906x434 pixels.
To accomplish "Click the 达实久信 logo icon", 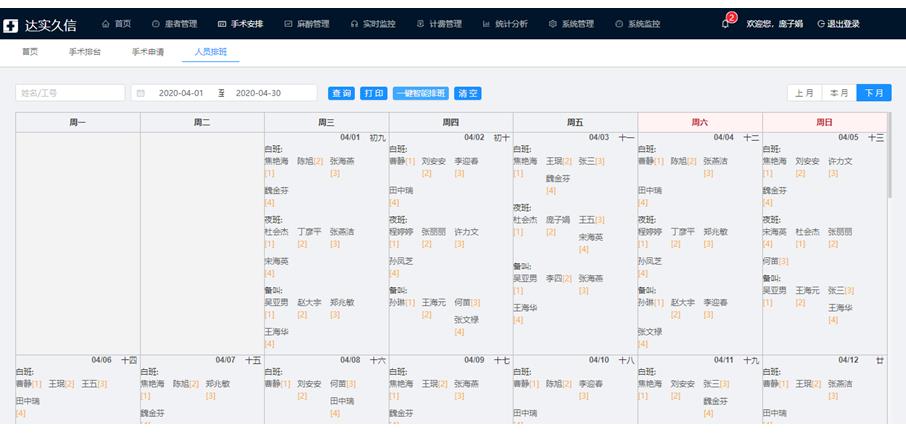I will click(x=12, y=23).
